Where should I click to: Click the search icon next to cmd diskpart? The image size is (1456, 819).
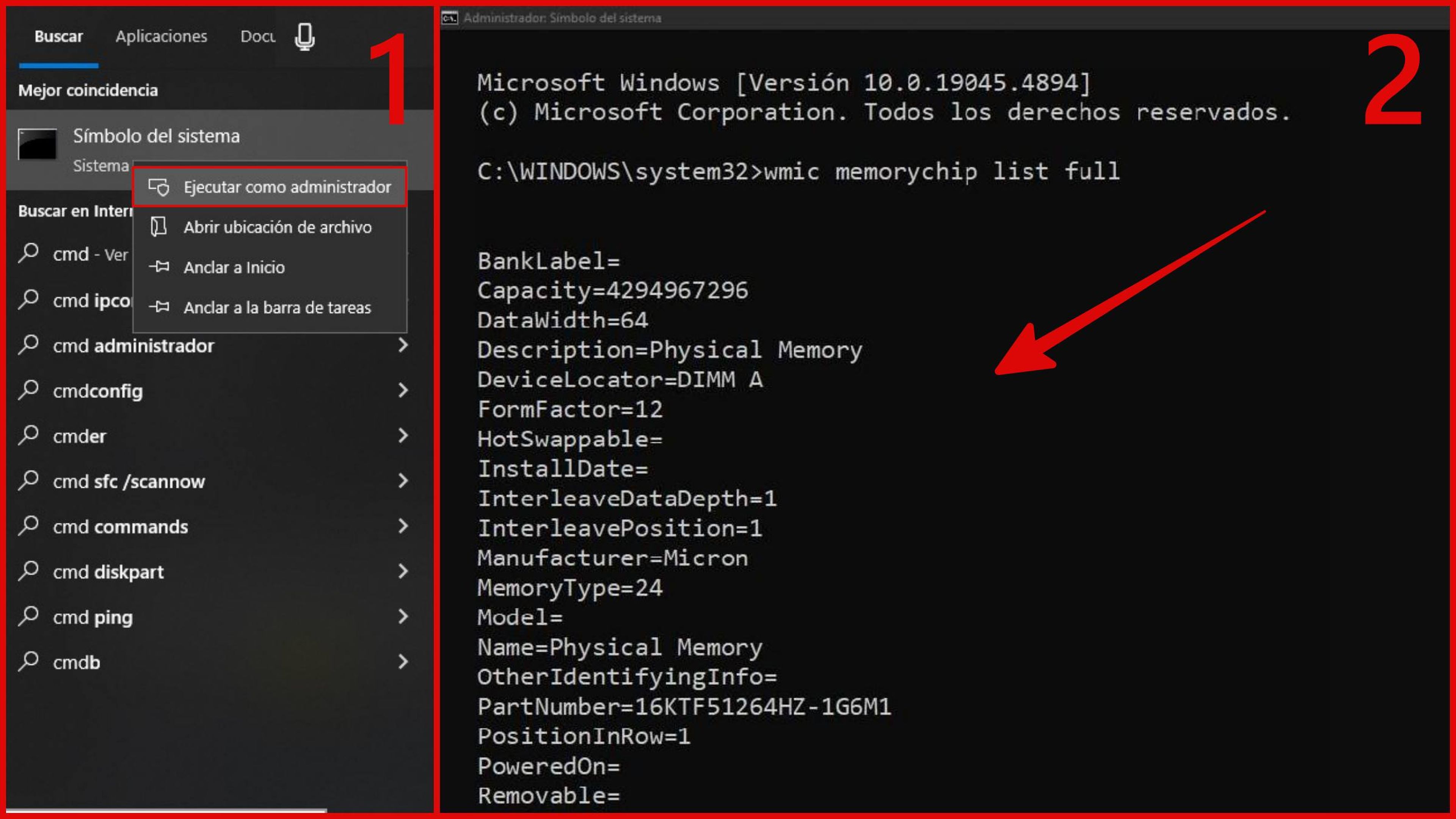[x=28, y=571]
